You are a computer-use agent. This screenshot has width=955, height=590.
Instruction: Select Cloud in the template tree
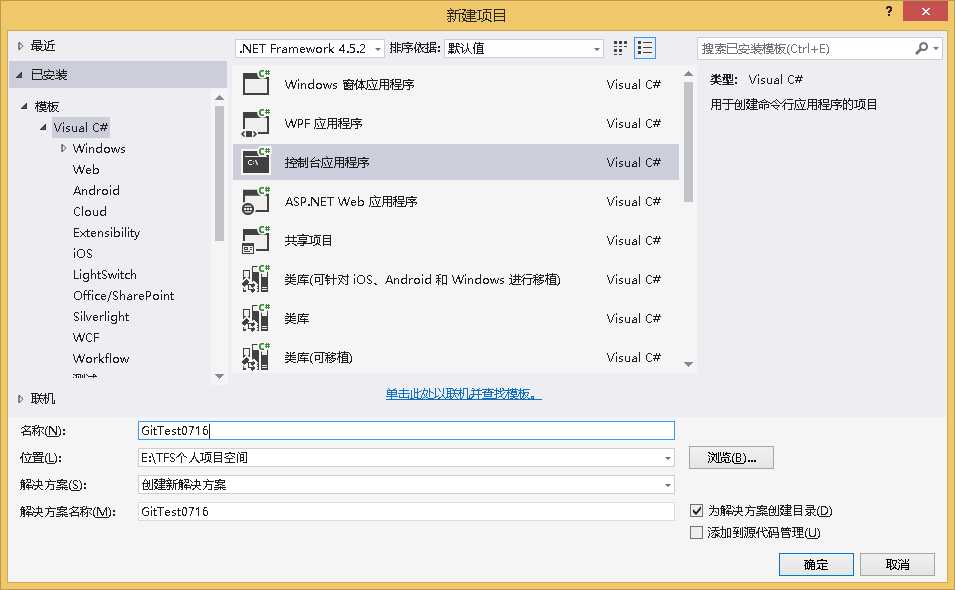click(x=90, y=211)
